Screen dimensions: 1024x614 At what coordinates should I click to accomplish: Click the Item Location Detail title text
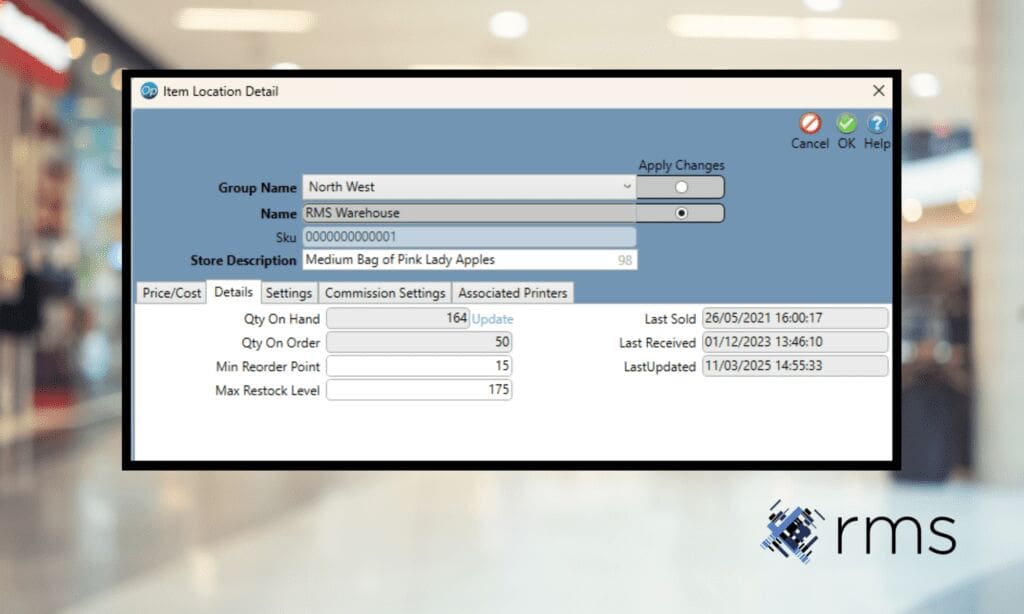coord(221,91)
